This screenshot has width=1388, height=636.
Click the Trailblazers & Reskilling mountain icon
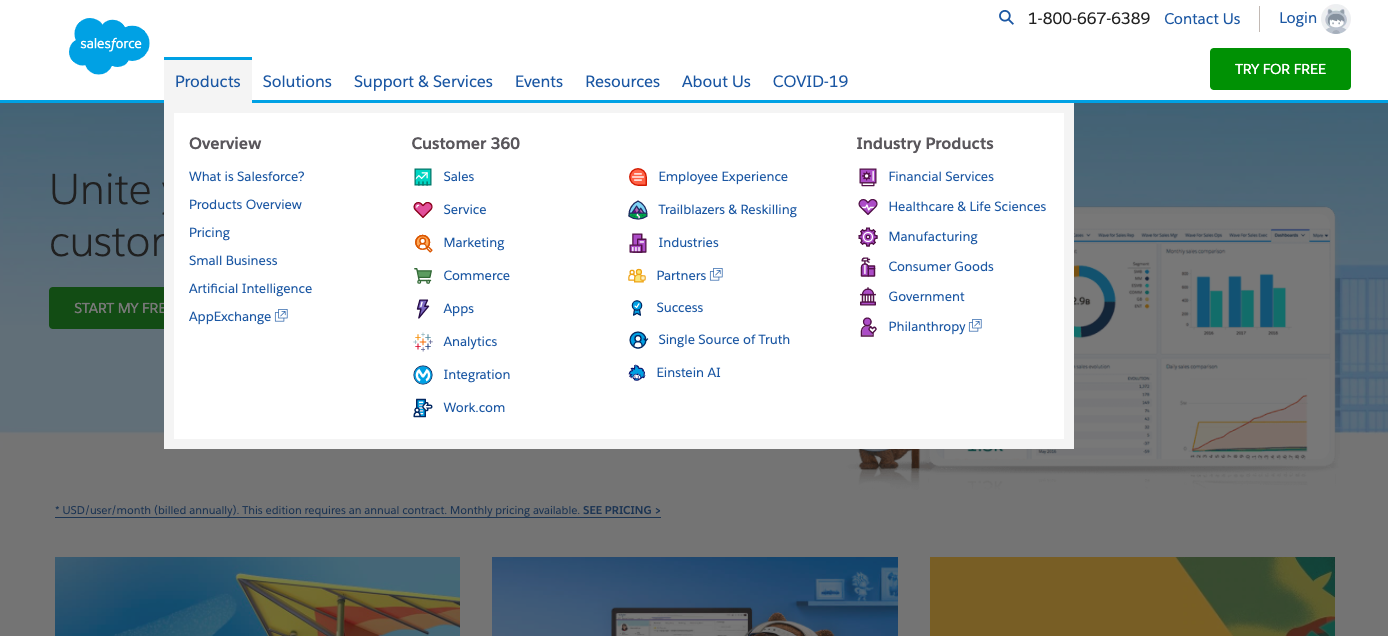click(x=638, y=210)
